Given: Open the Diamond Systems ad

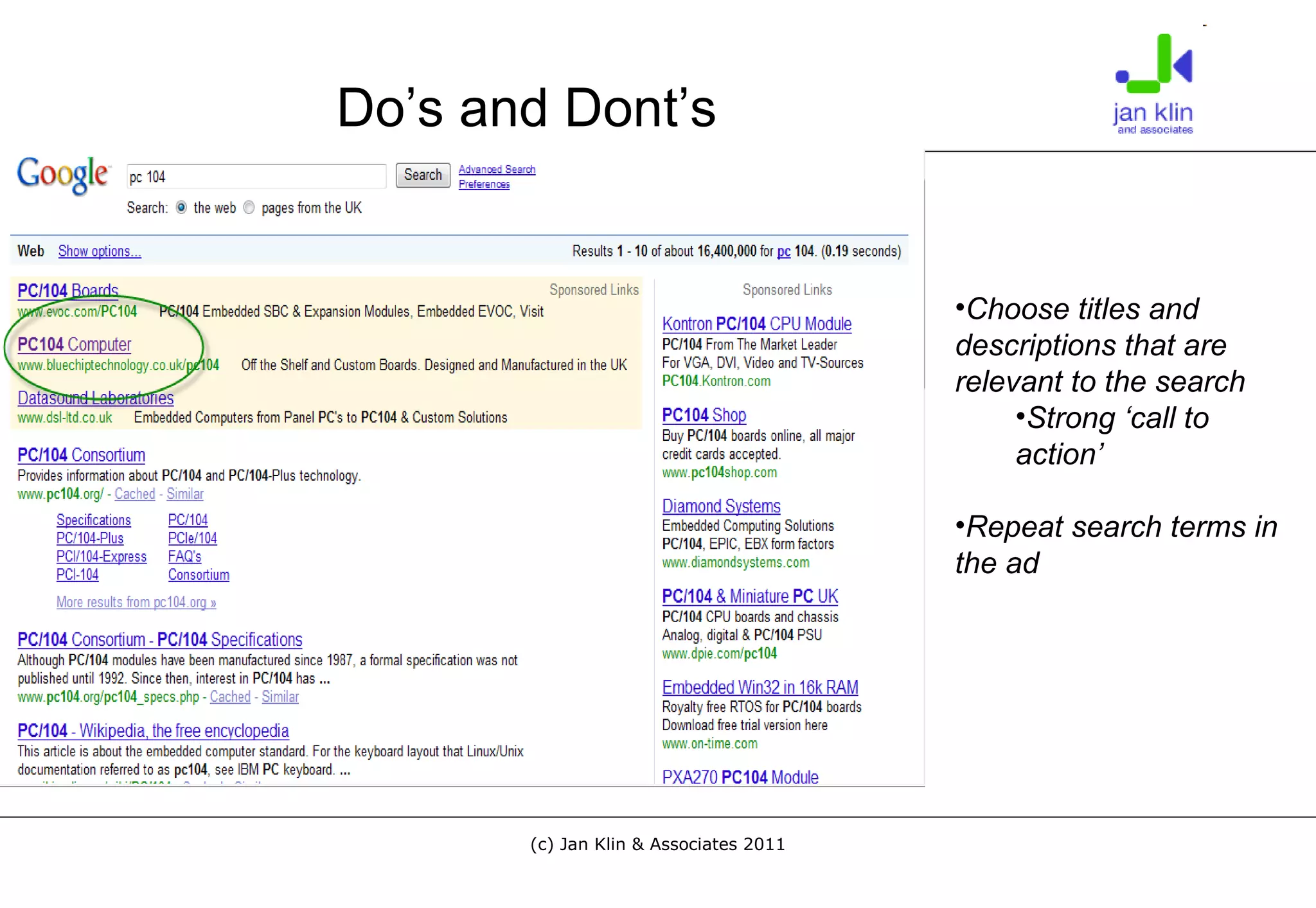Looking at the screenshot, I should click(x=722, y=506).
